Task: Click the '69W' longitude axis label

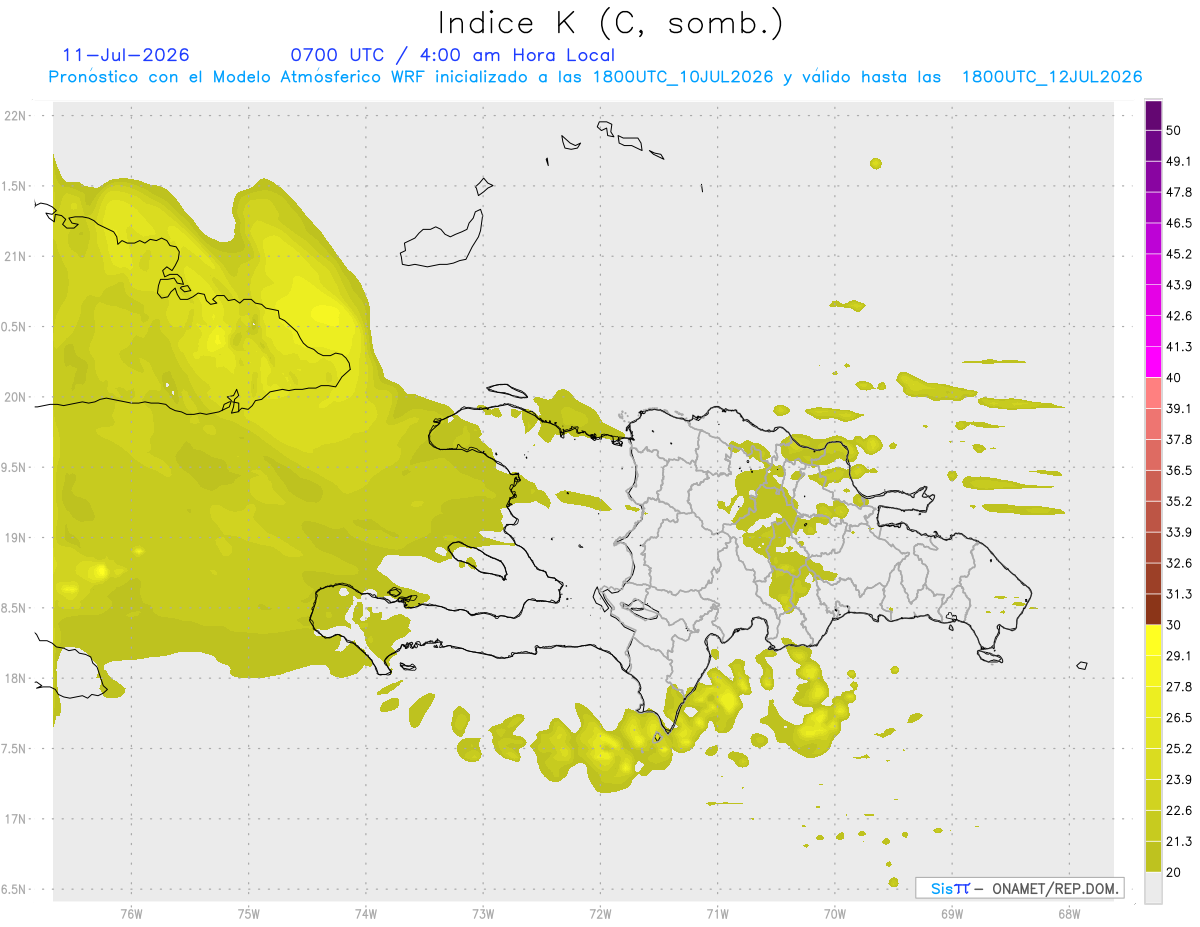Action: pyautogui.click(x=952, y=914)
